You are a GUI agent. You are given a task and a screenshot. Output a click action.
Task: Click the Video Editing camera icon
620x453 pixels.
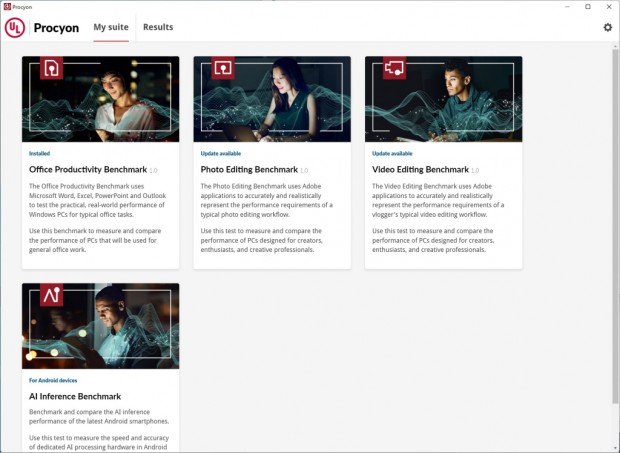(x=394, y=69)
